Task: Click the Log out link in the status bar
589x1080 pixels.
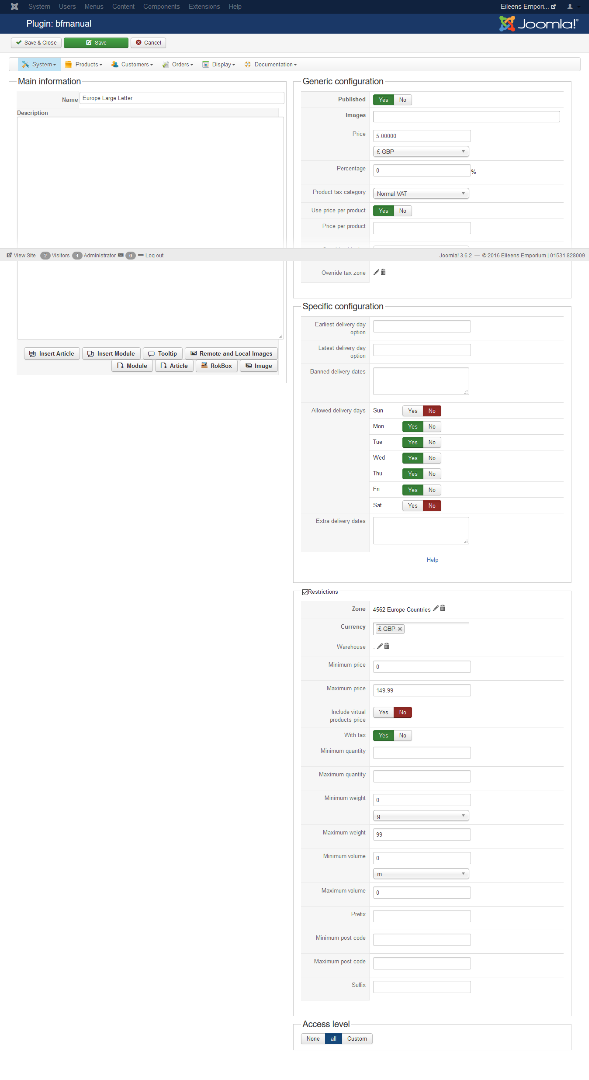Action: click(x=151, y=255)
